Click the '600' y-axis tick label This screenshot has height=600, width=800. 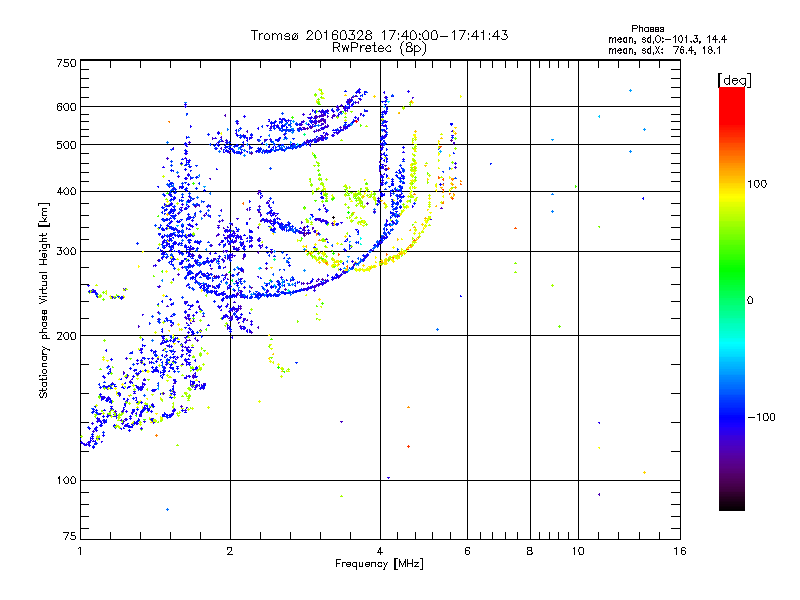pos(66,107)
